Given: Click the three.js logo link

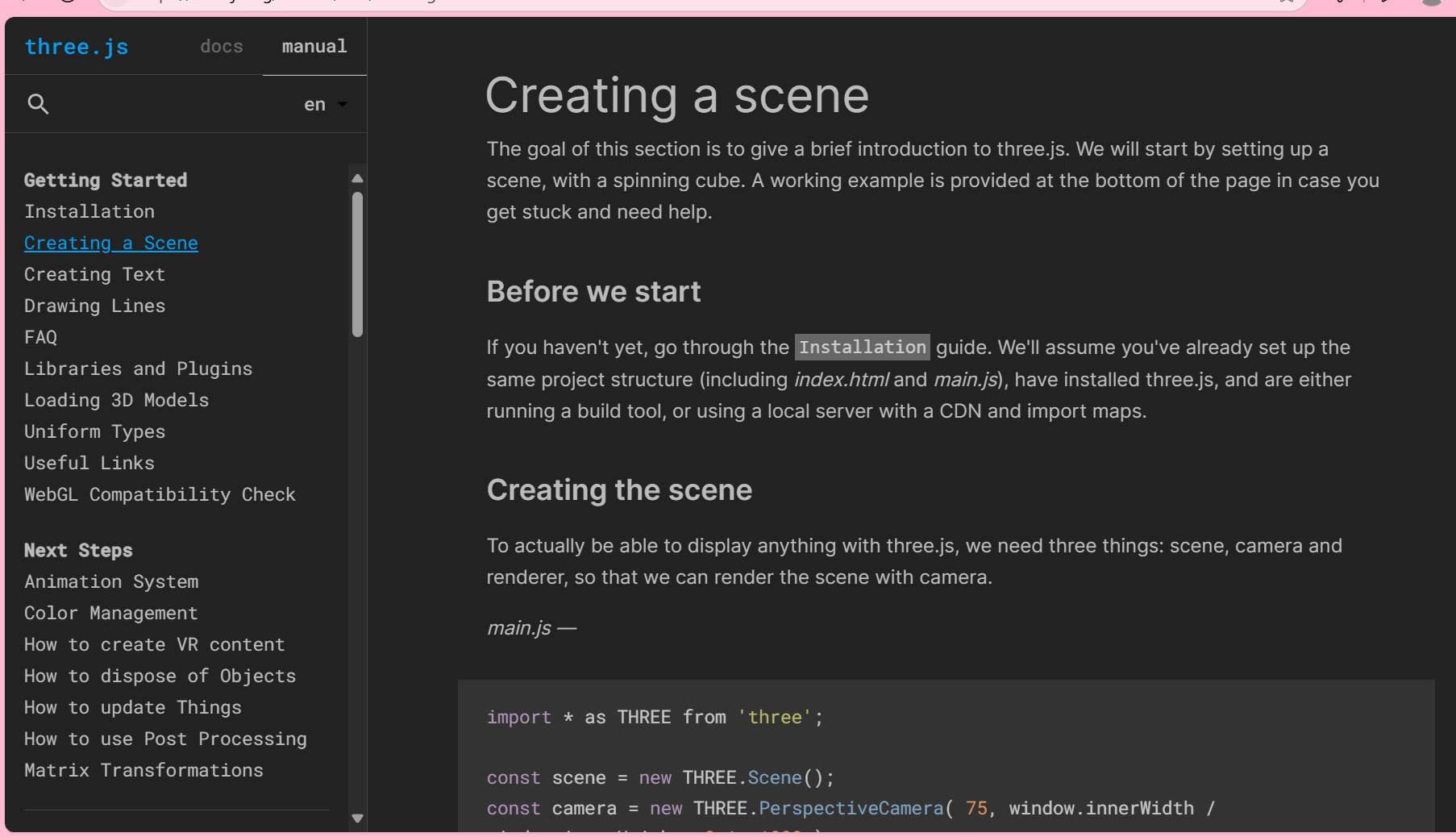Looking at the screenshot, I should coord(77,47).
